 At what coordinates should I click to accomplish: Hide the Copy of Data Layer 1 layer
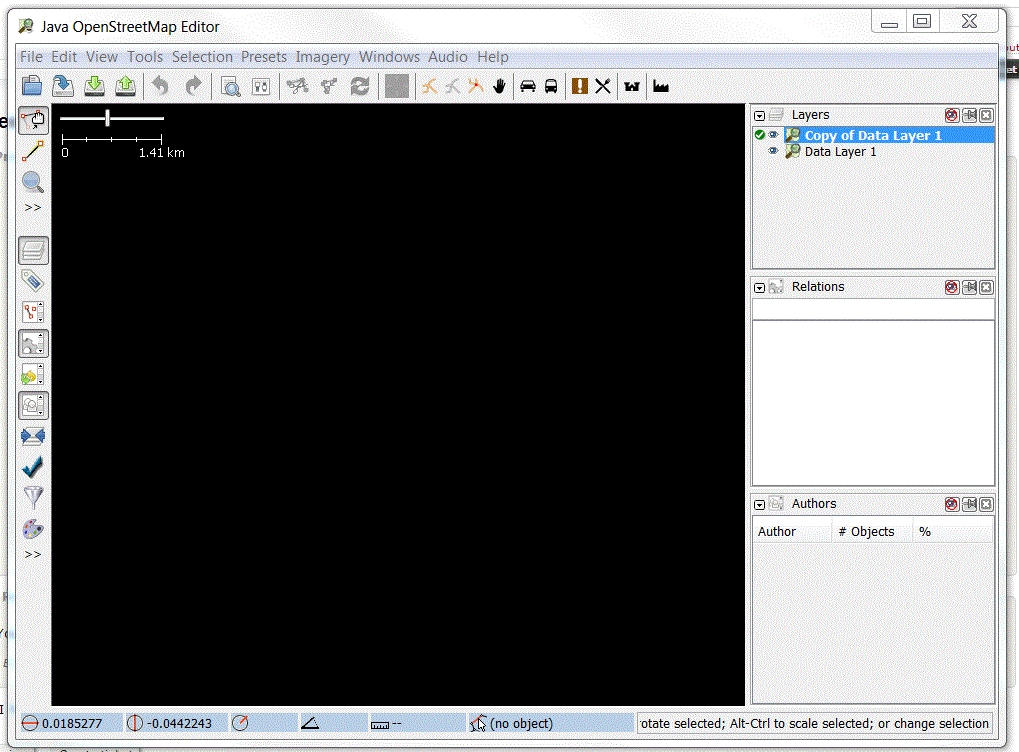(x=773, y=135)
